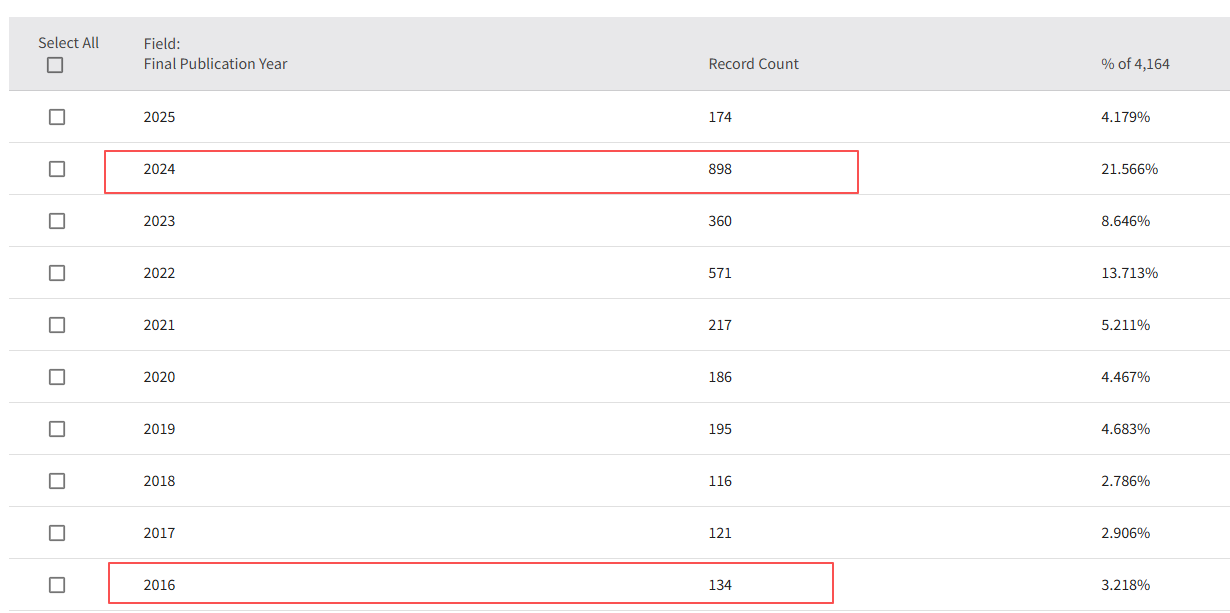Image resolution: width=1230 pixels, height=613 pixels.
Task: Check the box next to 2016
Action: [x=57, y=585]
